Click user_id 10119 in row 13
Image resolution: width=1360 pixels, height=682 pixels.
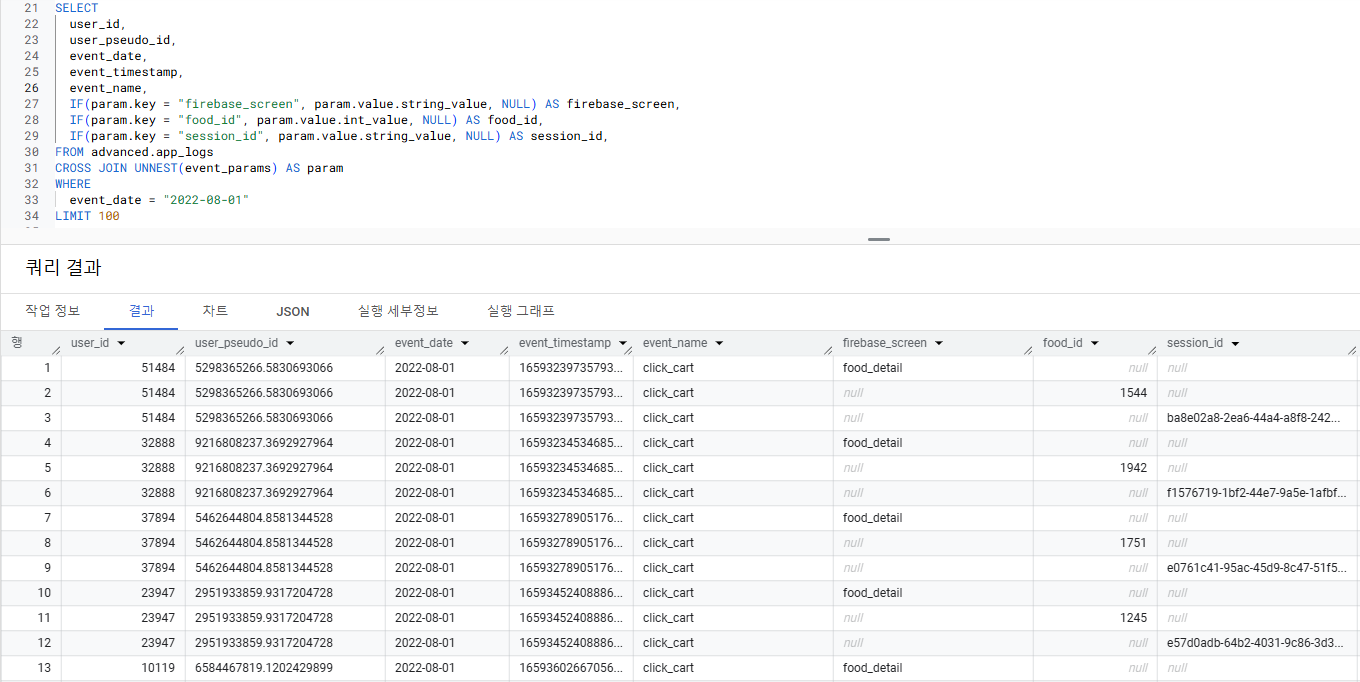(158, 668)
